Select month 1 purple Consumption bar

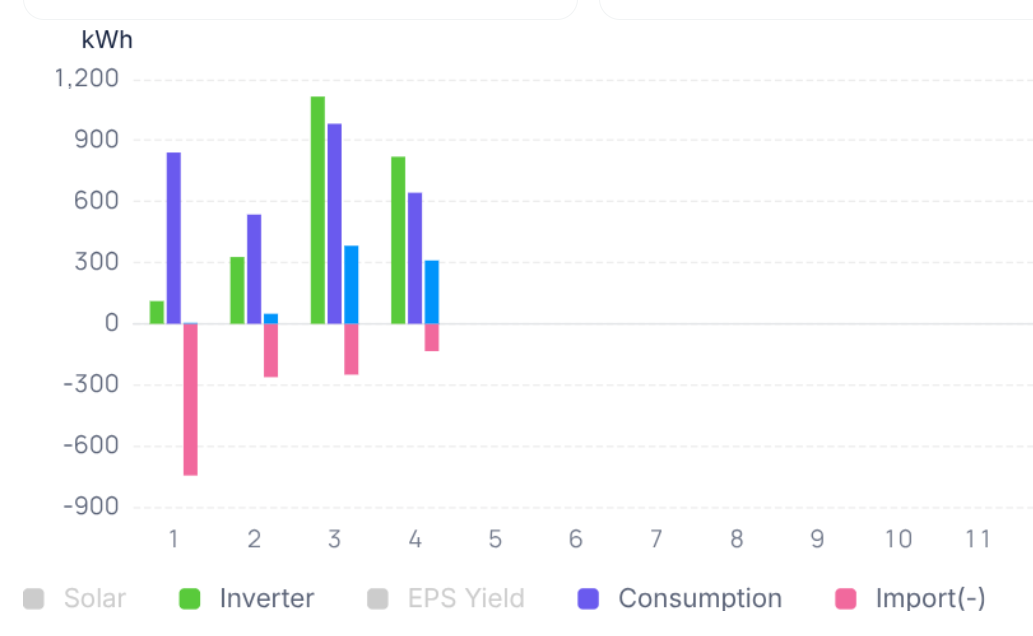pos(174,238)
